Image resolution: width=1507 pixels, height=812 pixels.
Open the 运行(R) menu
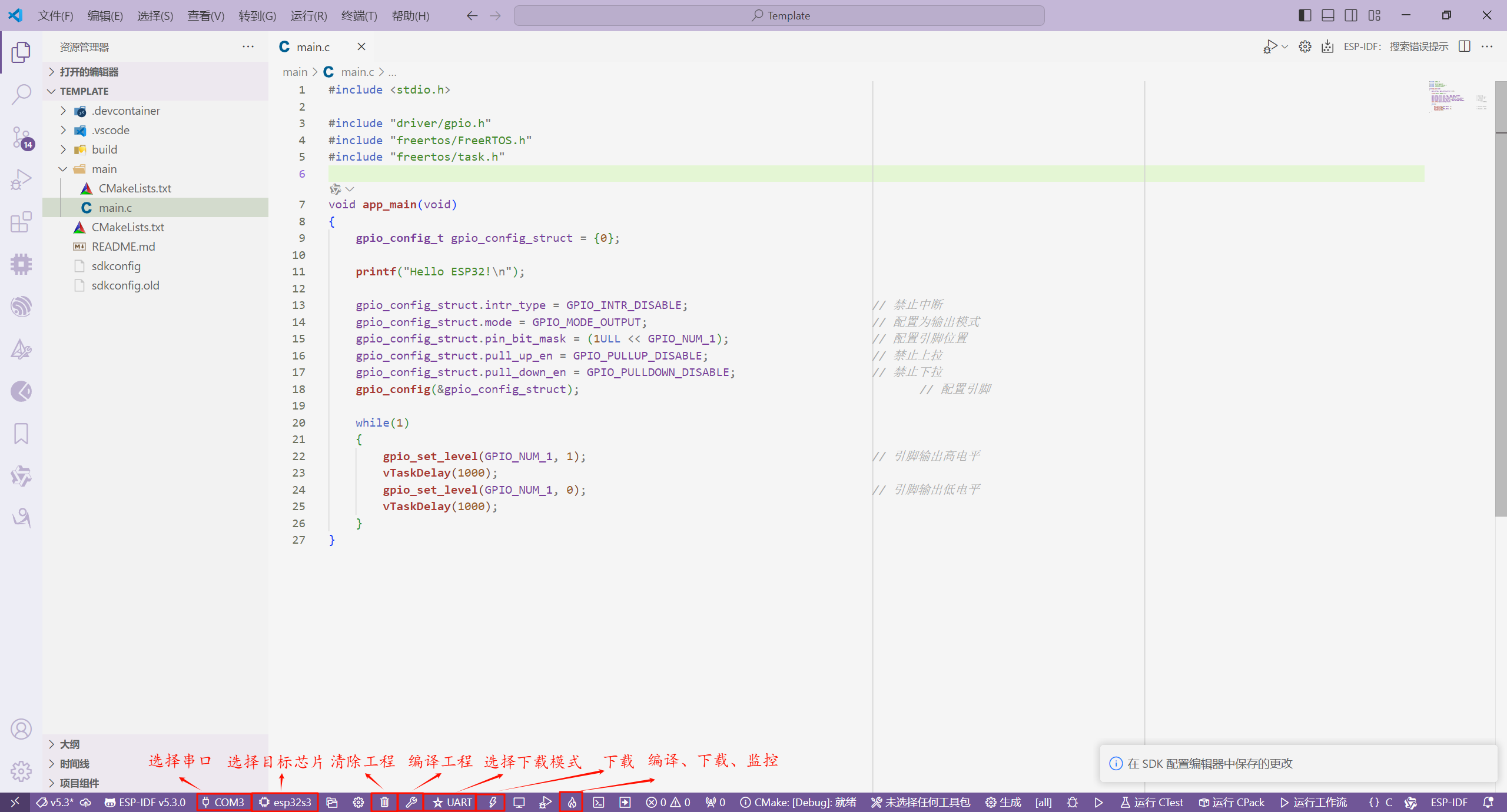click(x=308, y=16)
